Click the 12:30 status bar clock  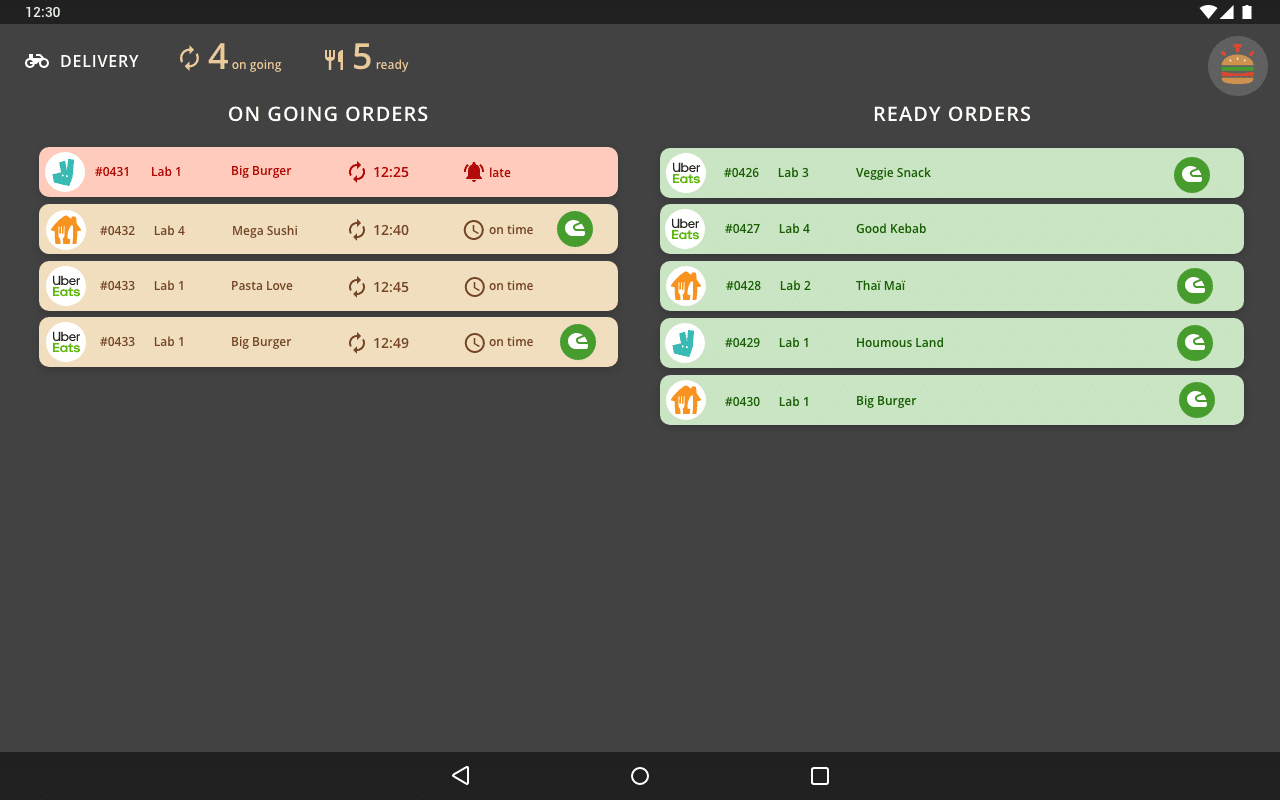coord(43,12)
